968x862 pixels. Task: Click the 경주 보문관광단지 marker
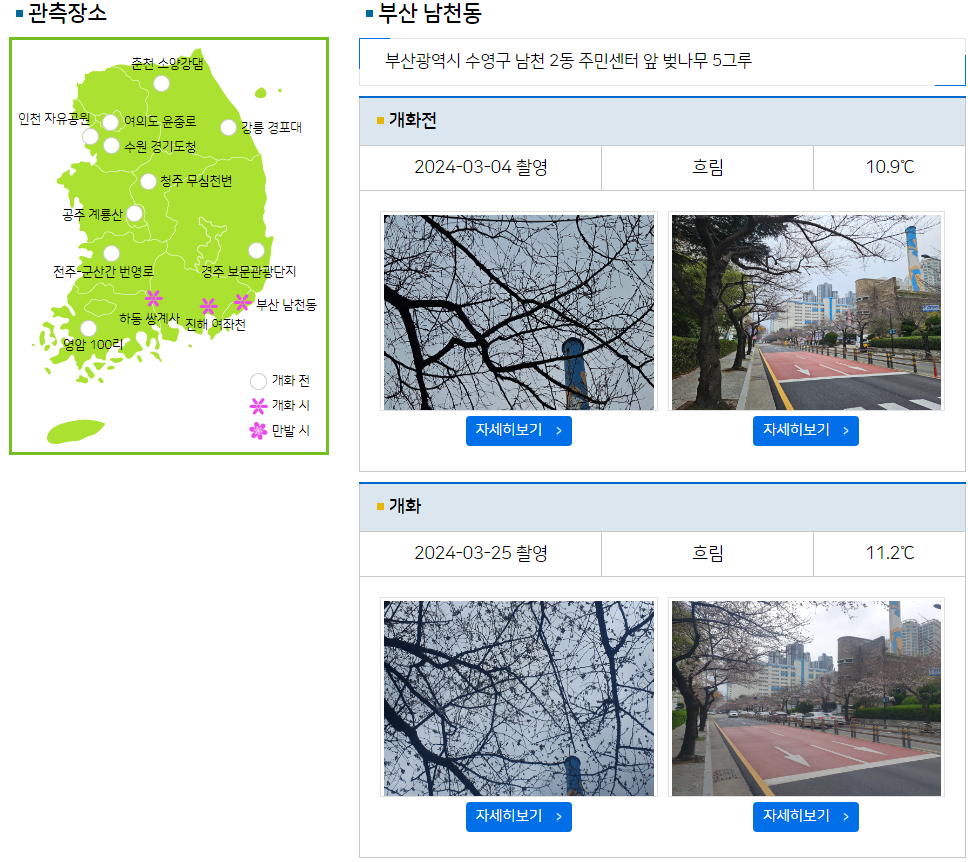coord(257,250)
